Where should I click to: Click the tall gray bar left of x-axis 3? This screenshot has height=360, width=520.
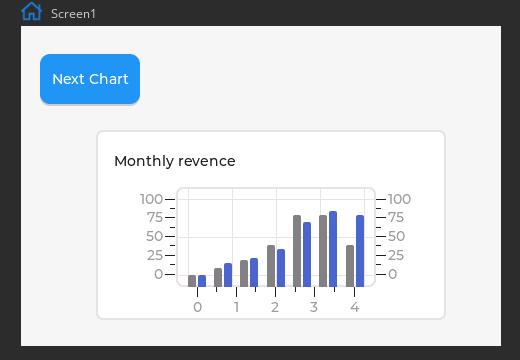(297, 251)
